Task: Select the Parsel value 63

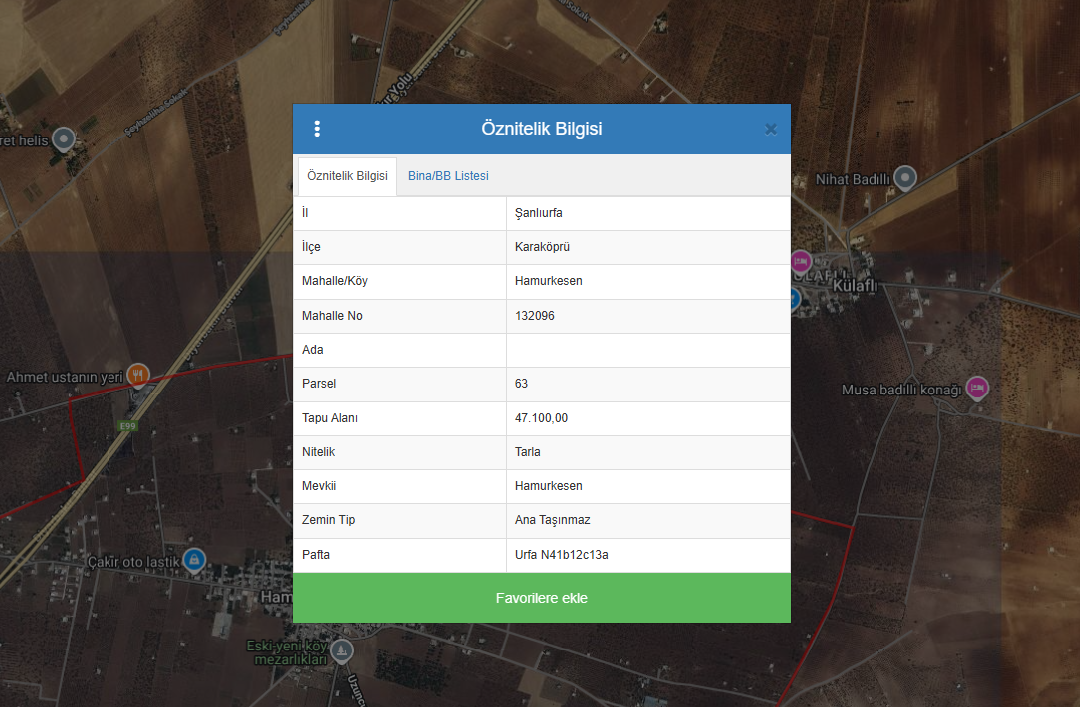Action: [x=521, y=384]
